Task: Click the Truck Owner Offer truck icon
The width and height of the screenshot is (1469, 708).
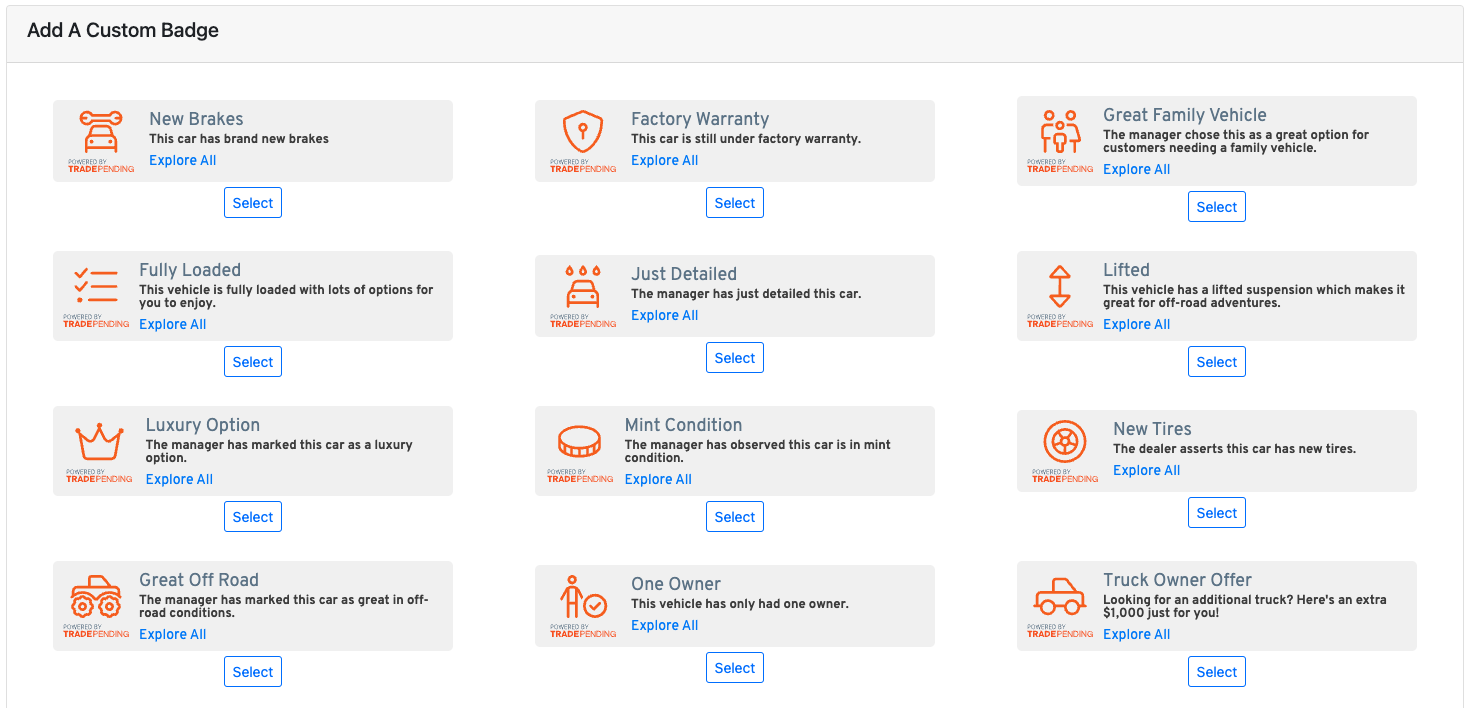Action: click(1058, 597)
